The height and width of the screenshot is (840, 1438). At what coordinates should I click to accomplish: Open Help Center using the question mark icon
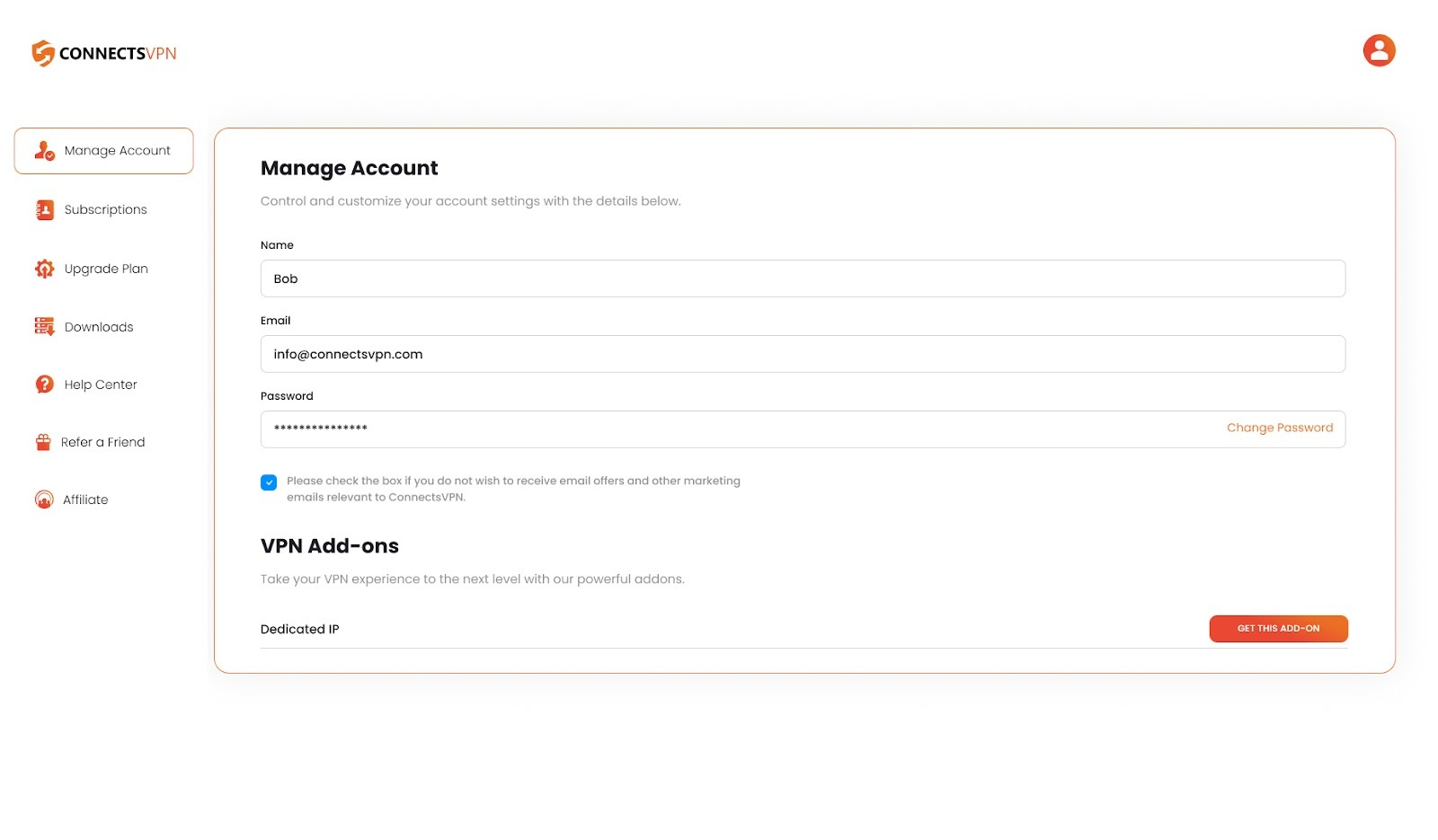42,384
